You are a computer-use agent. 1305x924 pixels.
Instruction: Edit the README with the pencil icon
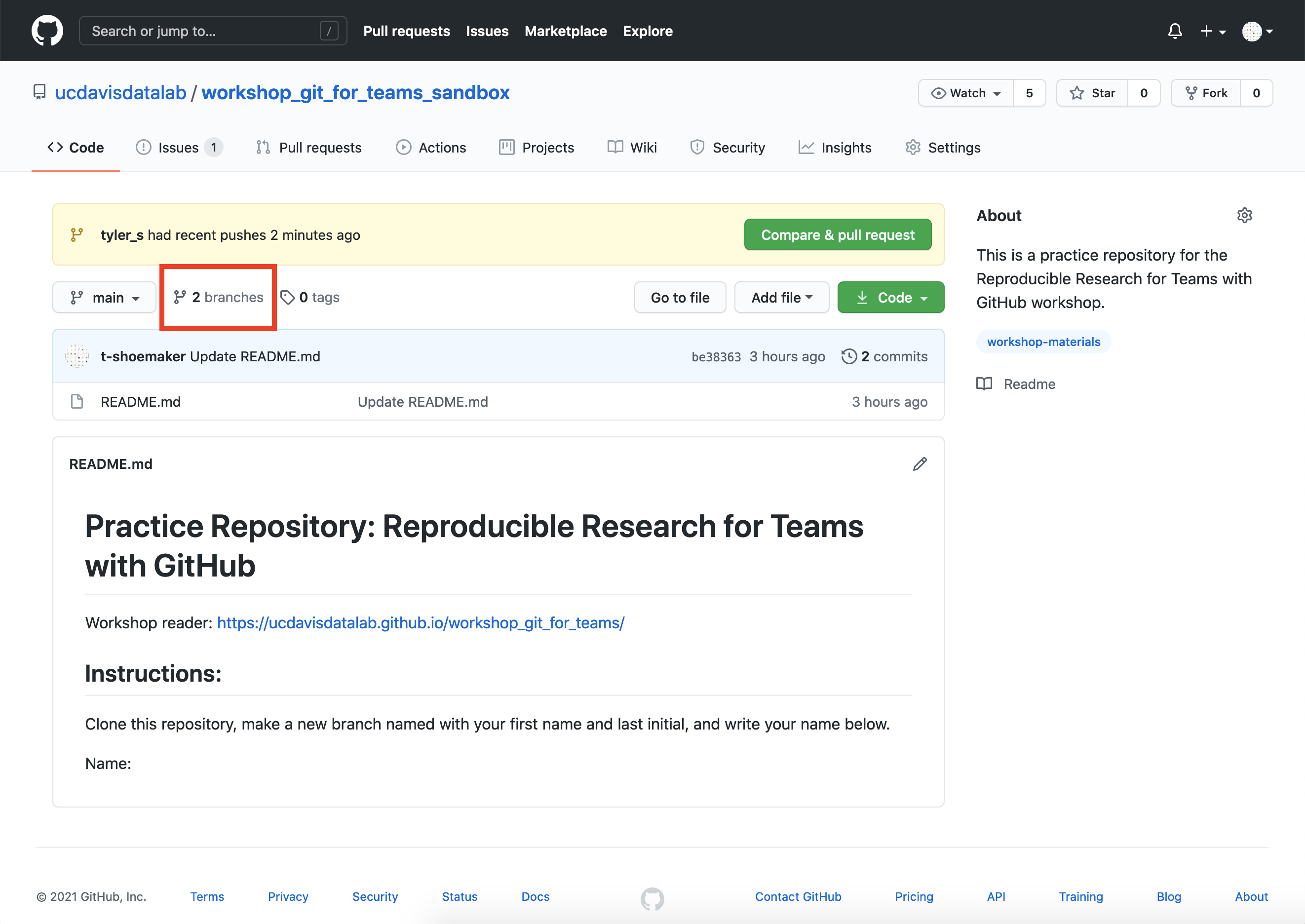tap(920, 464)
